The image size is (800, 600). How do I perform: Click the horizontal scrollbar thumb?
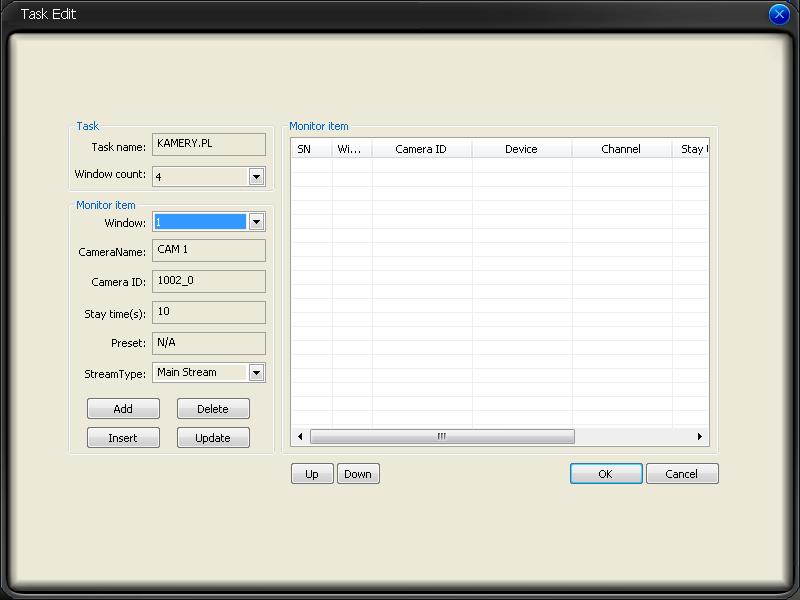coord(442,437)
